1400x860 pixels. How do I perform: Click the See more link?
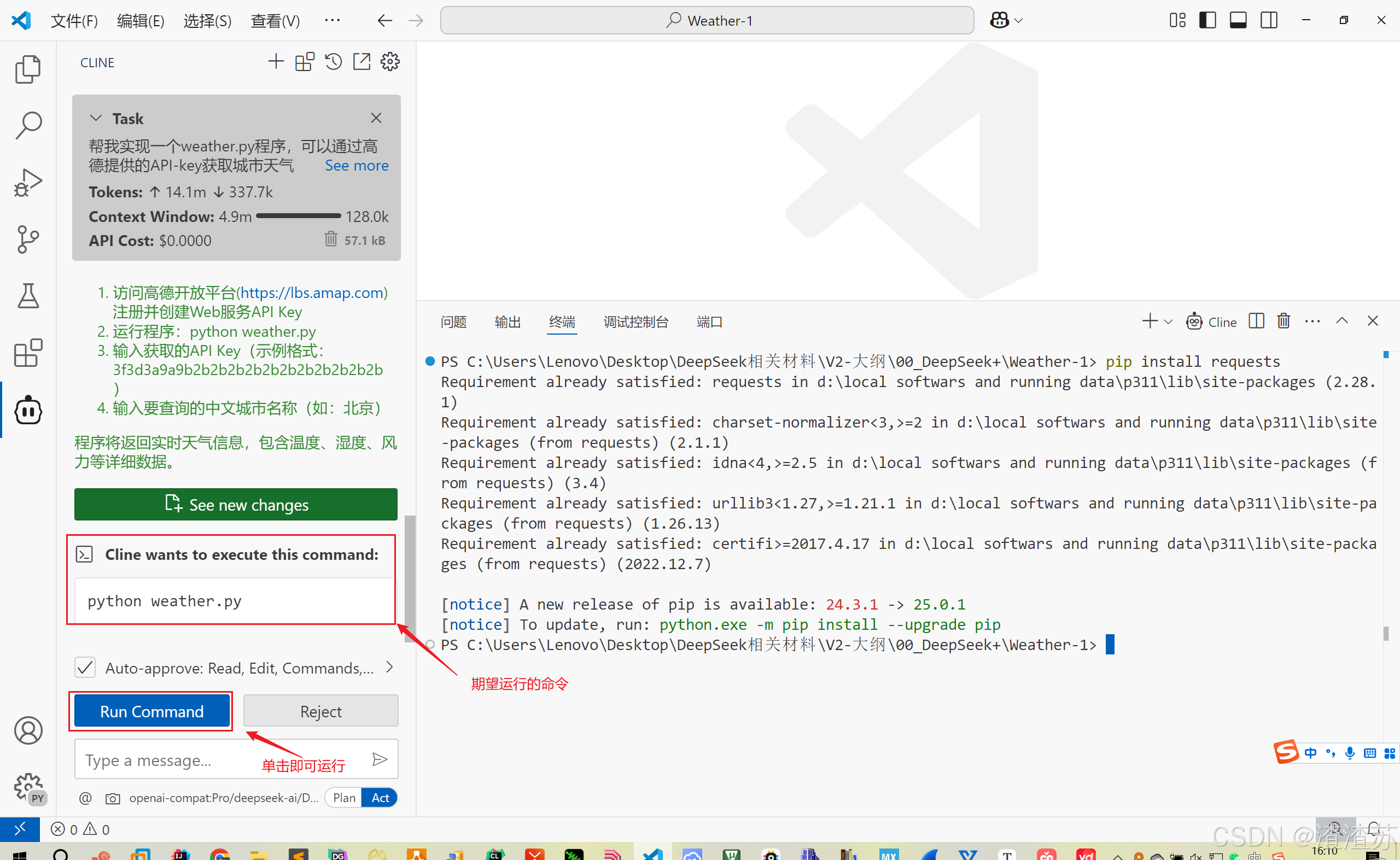tap(357, 166)
